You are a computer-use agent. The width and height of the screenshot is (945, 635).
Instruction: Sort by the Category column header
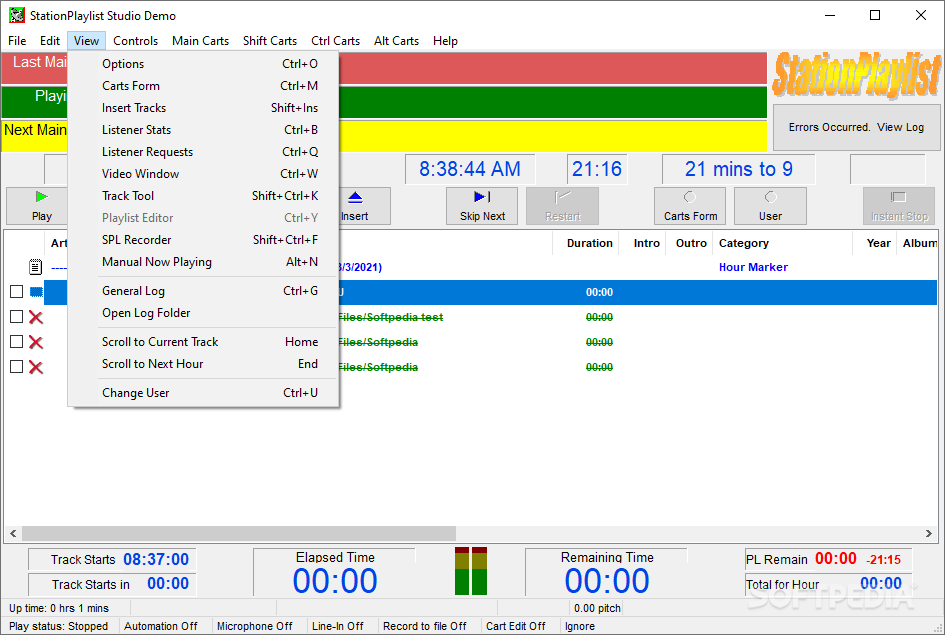(x=783, y=243)
